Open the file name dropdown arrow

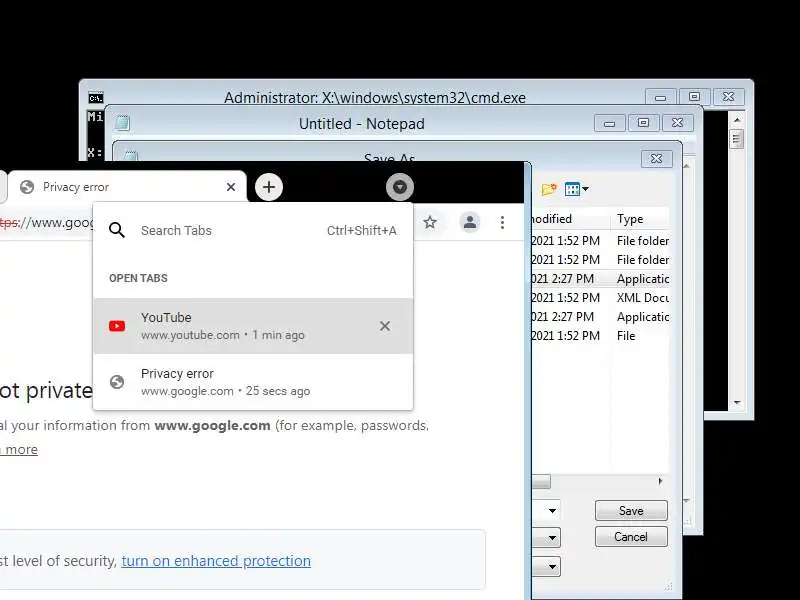[x=552, y=511]
